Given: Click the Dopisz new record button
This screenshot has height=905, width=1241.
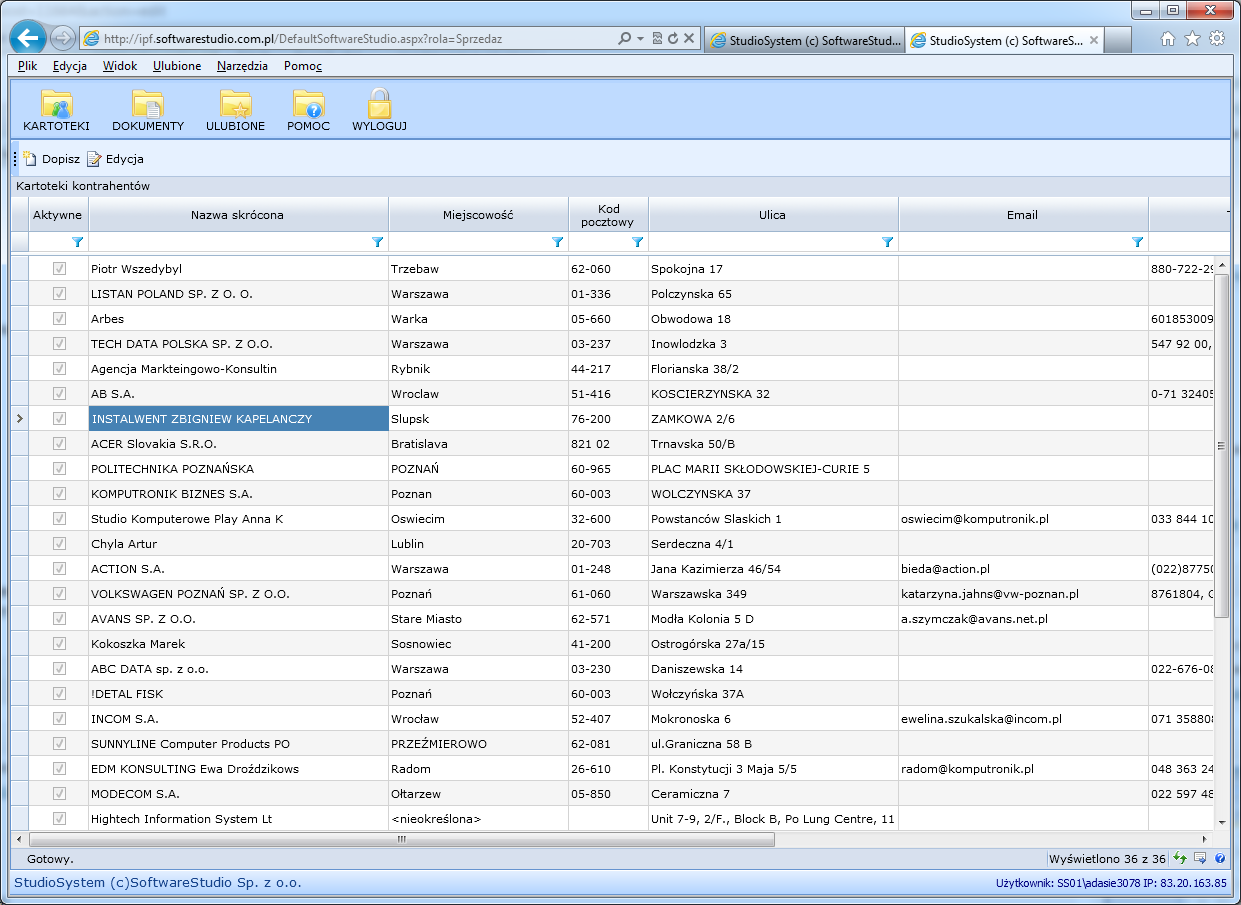Looking at the screenshot, I should tap(51, 159).
